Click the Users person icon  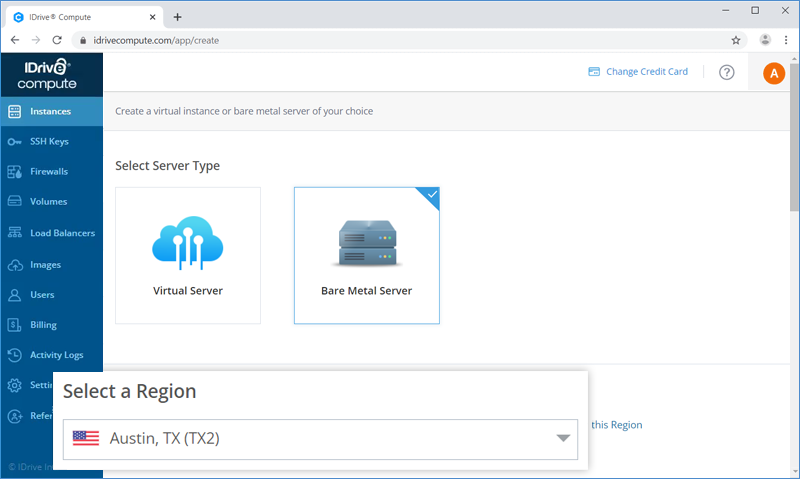[x=15, y=295]
